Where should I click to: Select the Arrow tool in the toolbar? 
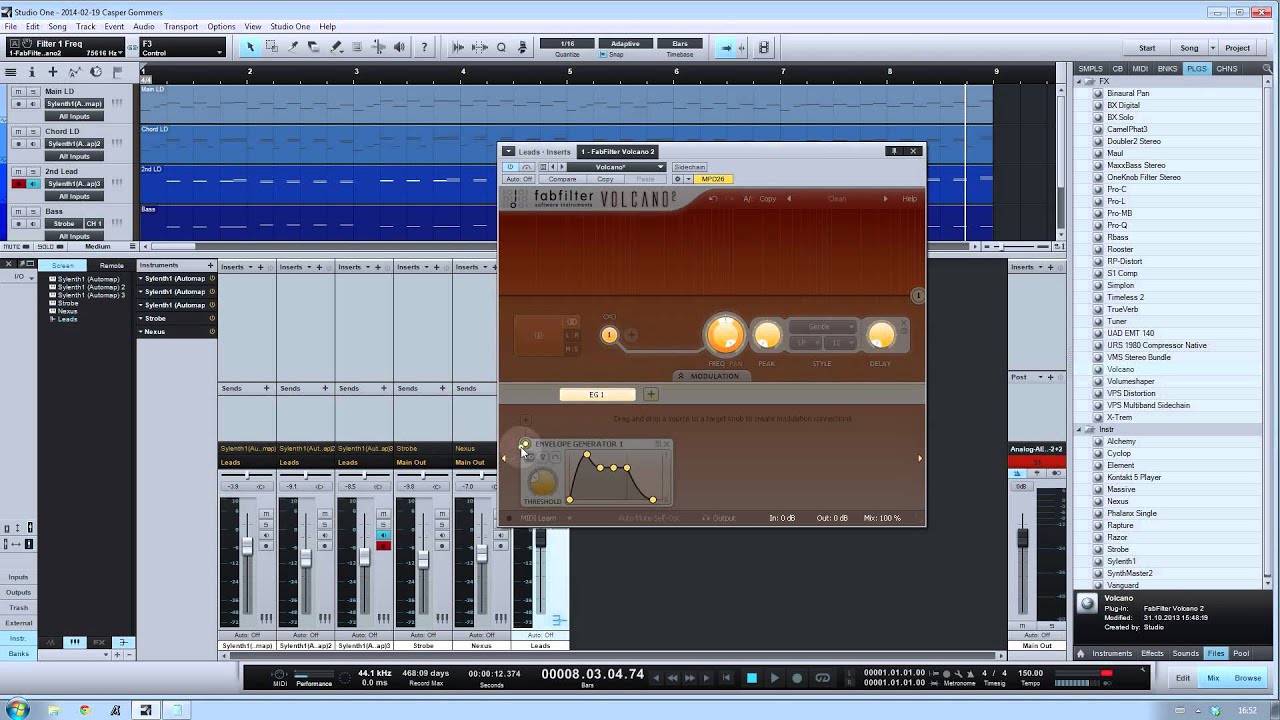(x=251, y=47)
